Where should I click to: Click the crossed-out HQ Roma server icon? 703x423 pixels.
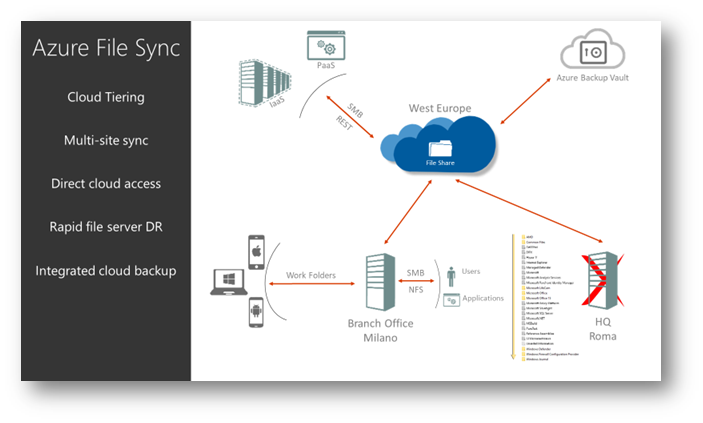point(603,280)
